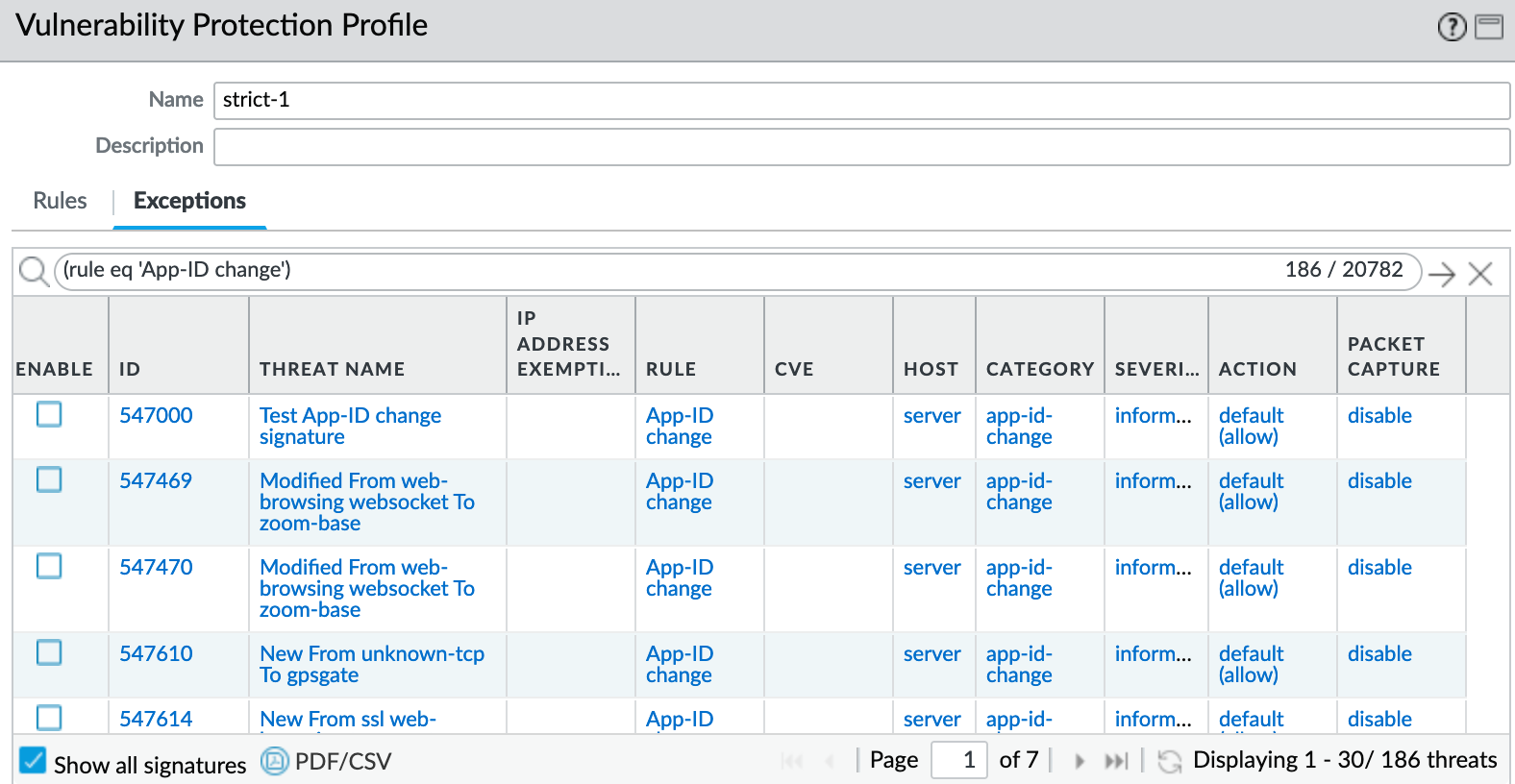The image size is (1515, 784).
Task: Open the help icon in title bar
Action: 1452,27
